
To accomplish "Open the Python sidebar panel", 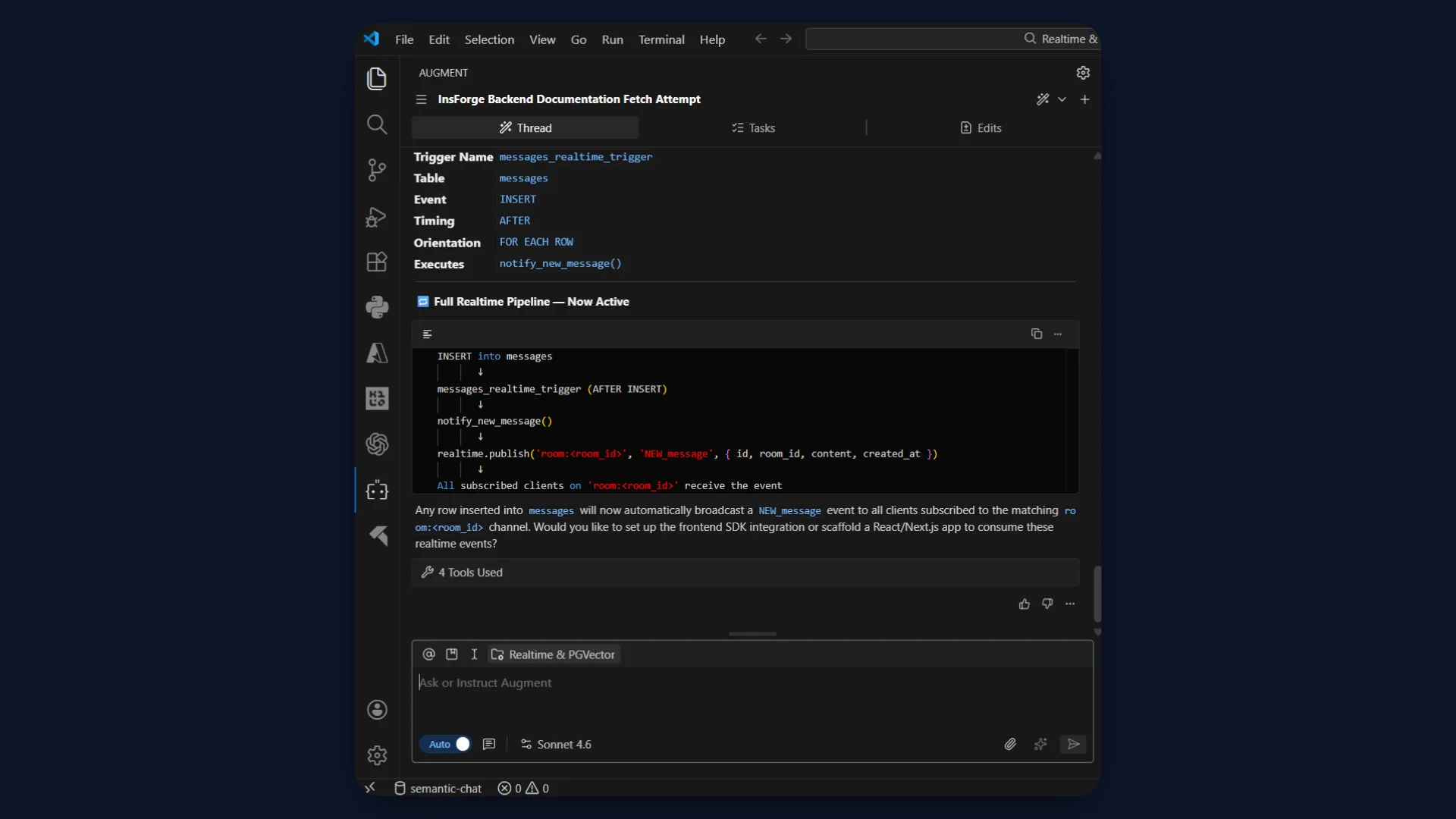I will click(377, 307).
